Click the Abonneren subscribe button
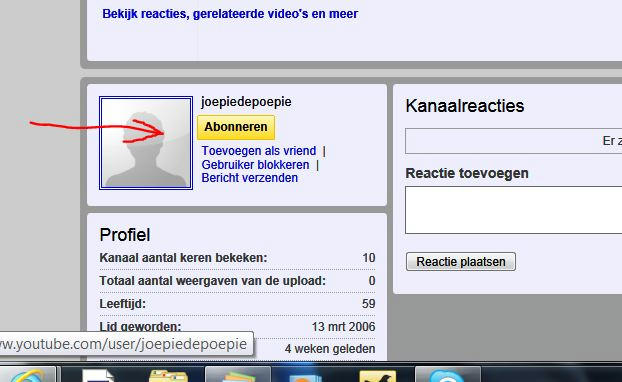The image size is (622, 382). (x=236, y=127)
